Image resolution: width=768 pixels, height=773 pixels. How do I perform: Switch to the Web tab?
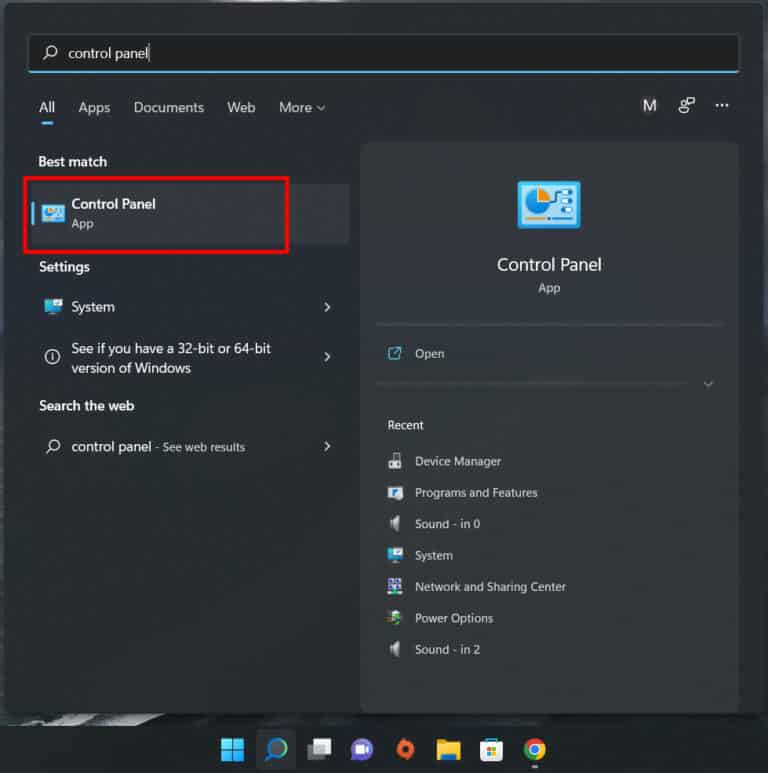241,107
